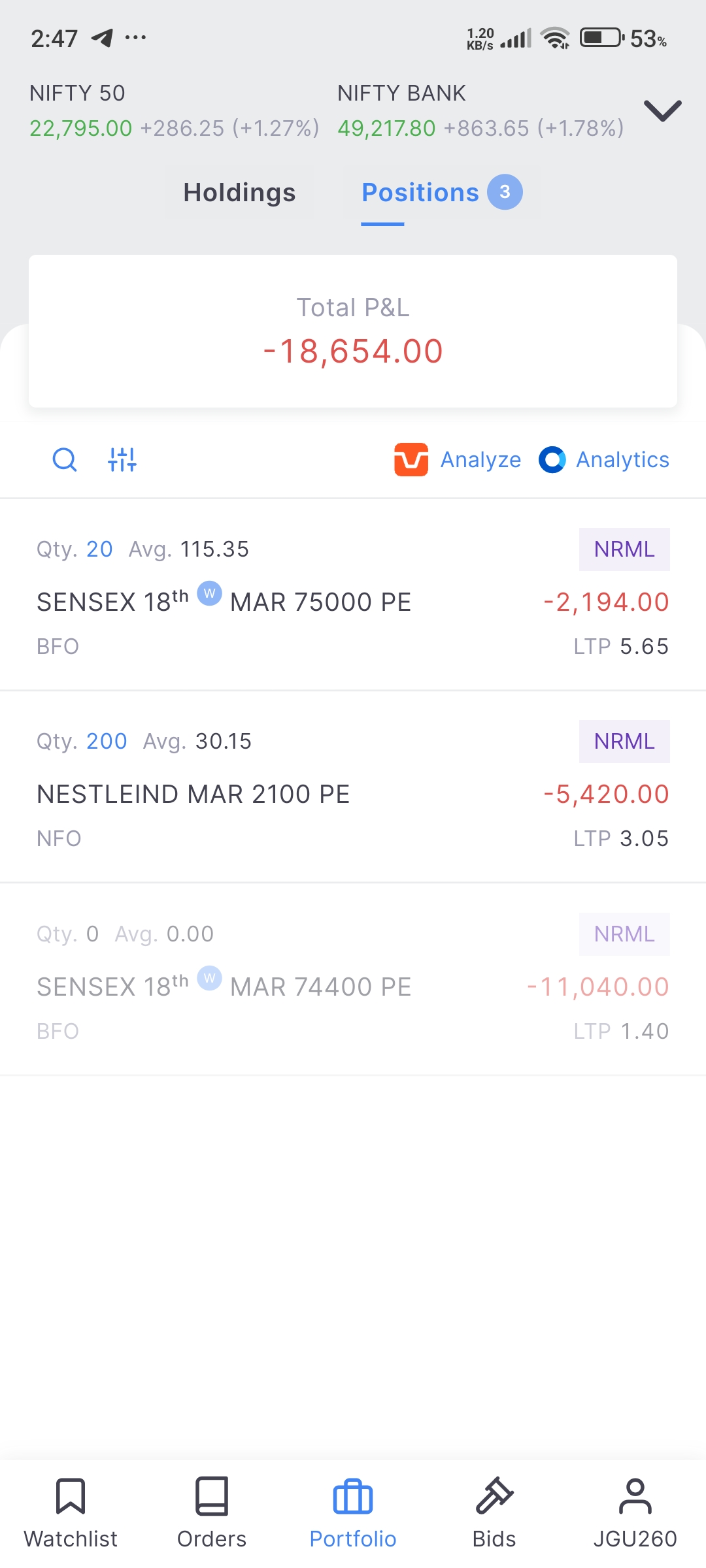Screen dimensions: 706x1568
Task: Open the positions filter sliders icon
Action: (122, 460)
